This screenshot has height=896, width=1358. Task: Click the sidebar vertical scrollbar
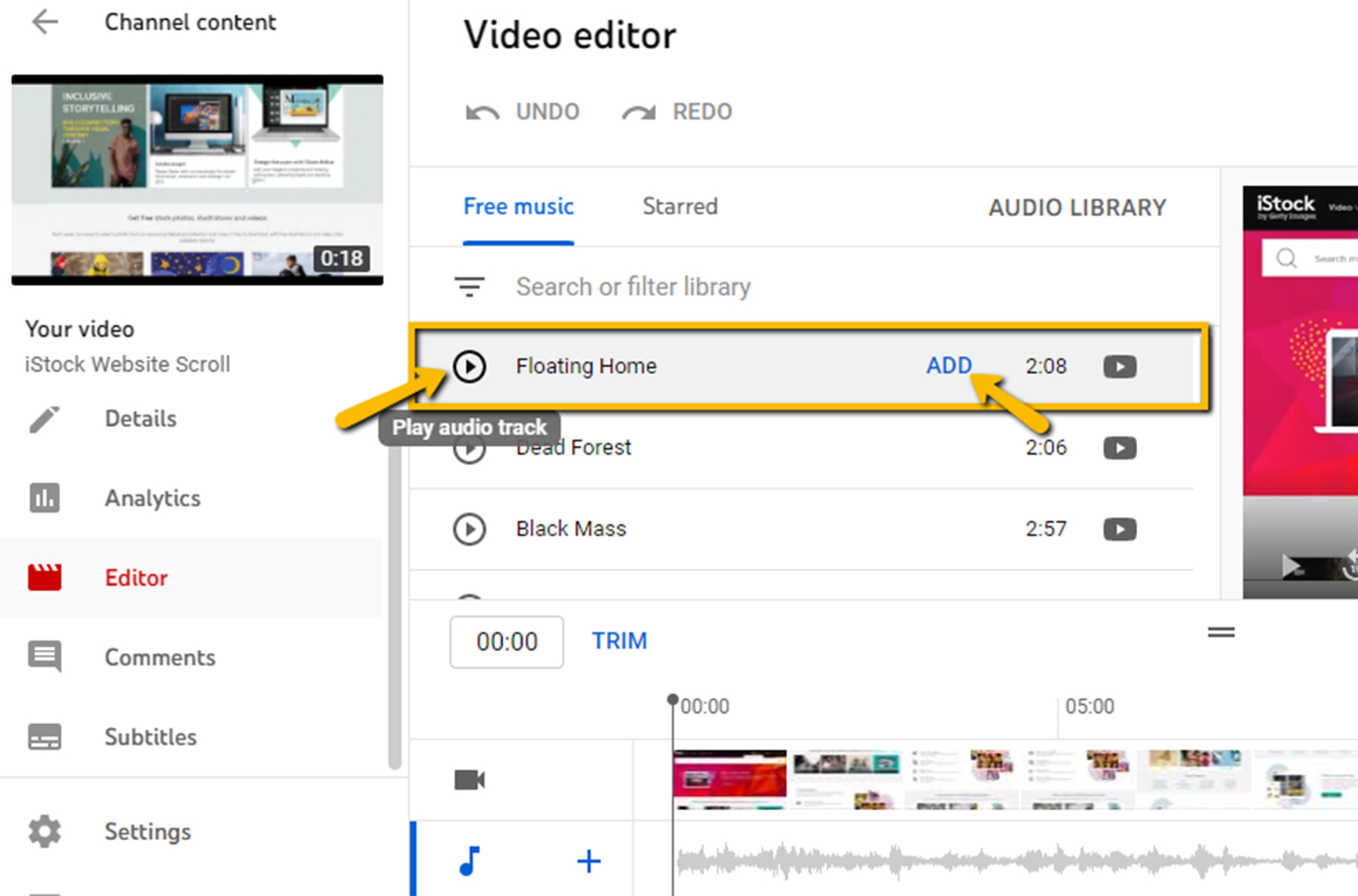click(x=395, y=607)
